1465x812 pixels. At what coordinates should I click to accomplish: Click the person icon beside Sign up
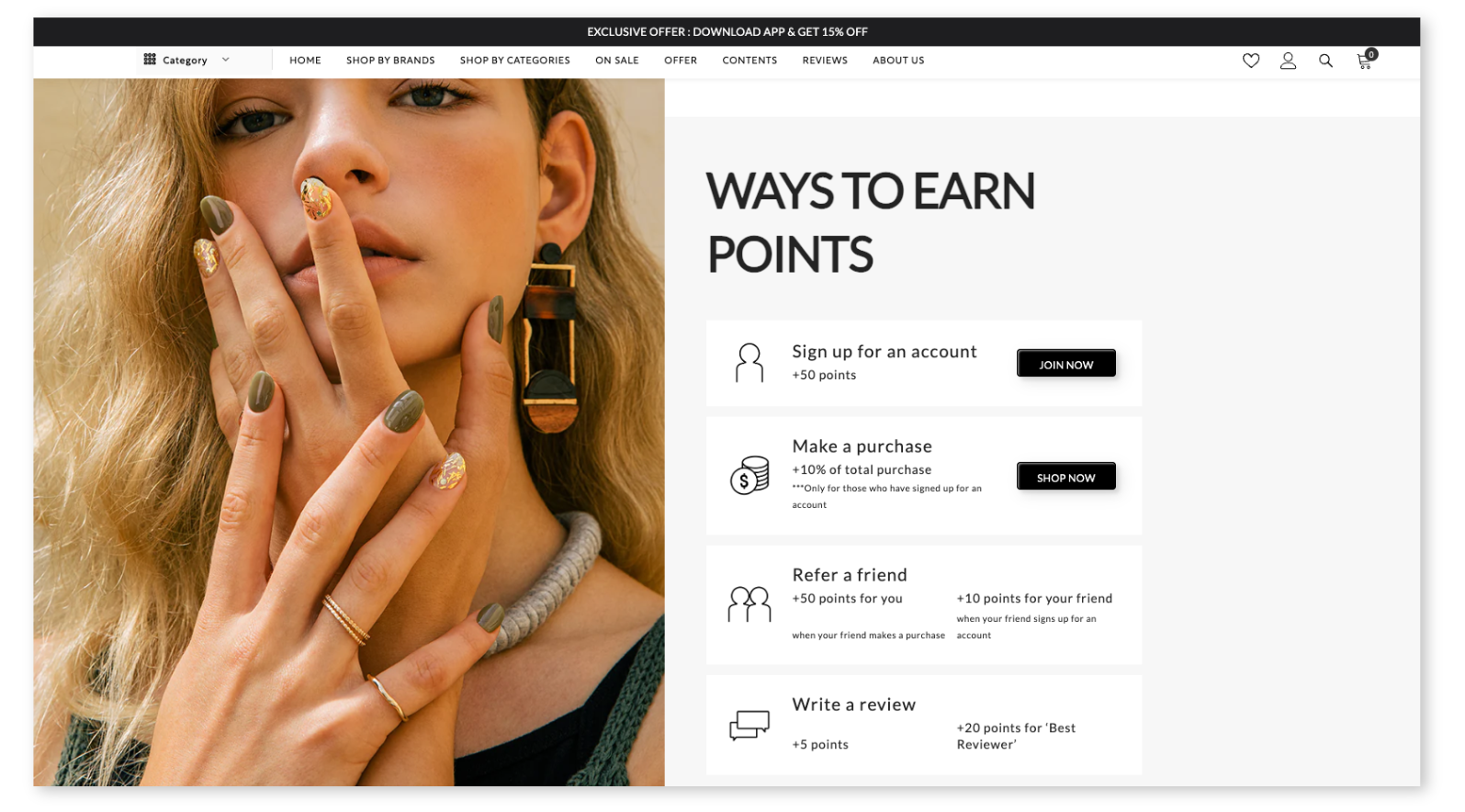click(x=749, y=363)
